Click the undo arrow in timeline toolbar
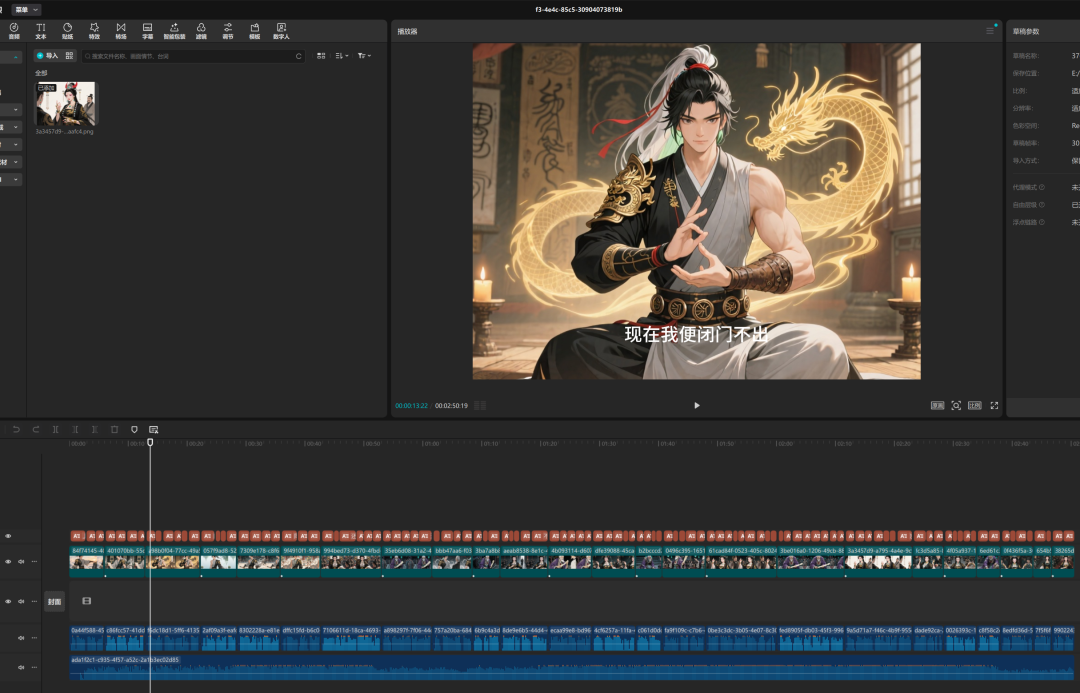Screen dimensions: 1080x693 [16, 429]
